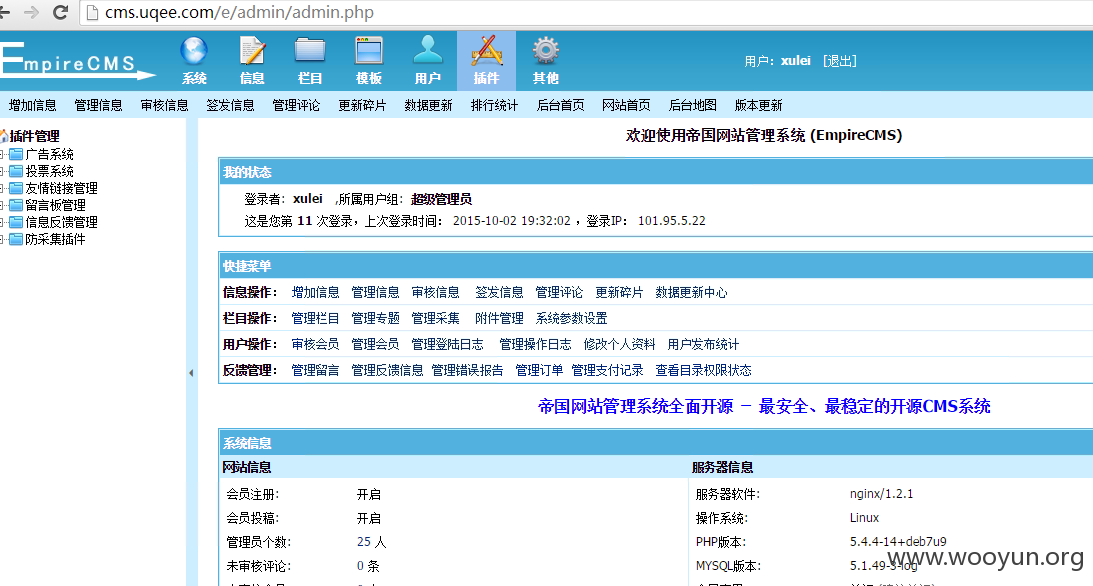Click the browser address bar URL

pos(239,13)
